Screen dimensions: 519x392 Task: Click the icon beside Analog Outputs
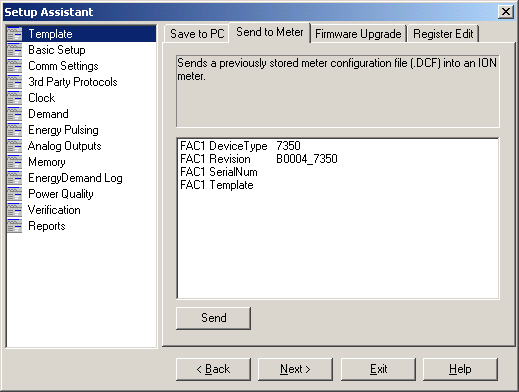coord(15,146)
